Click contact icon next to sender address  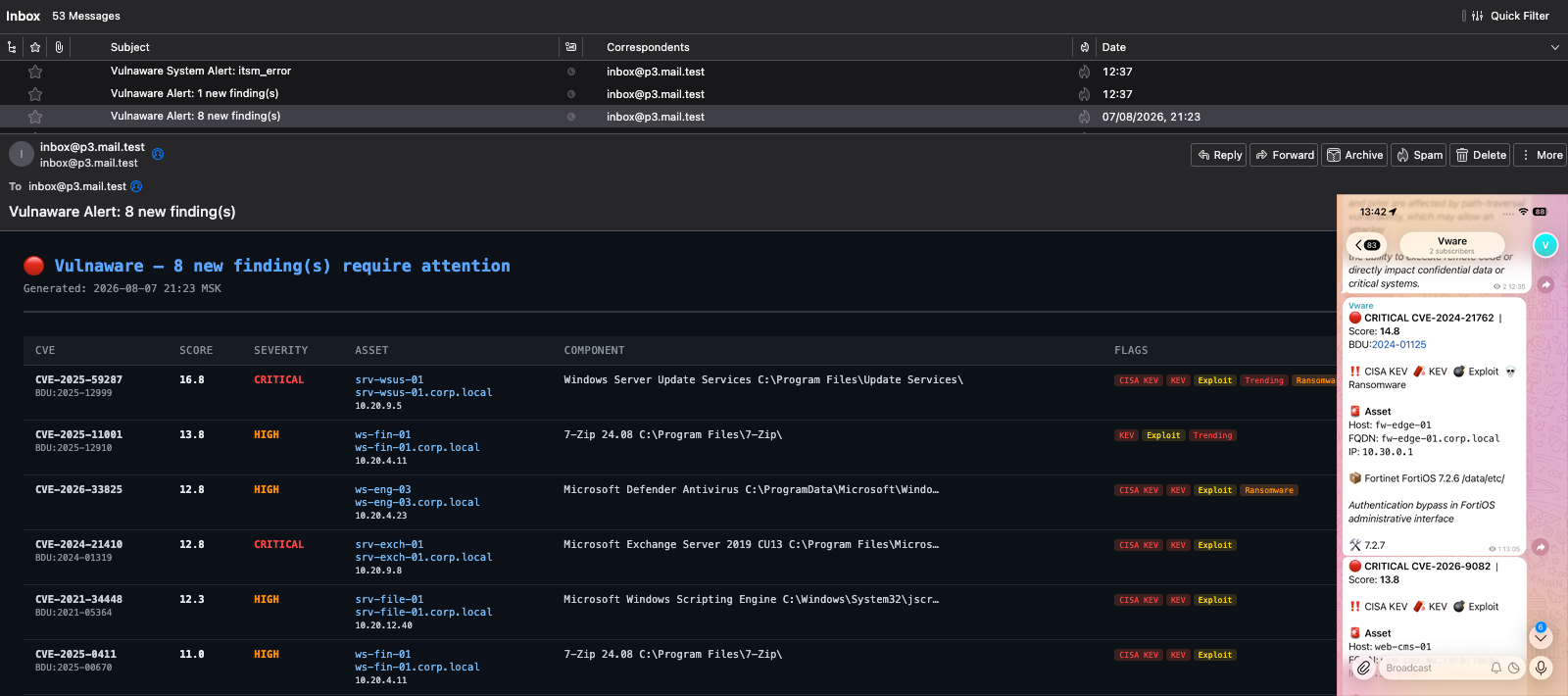pos(158,154)
